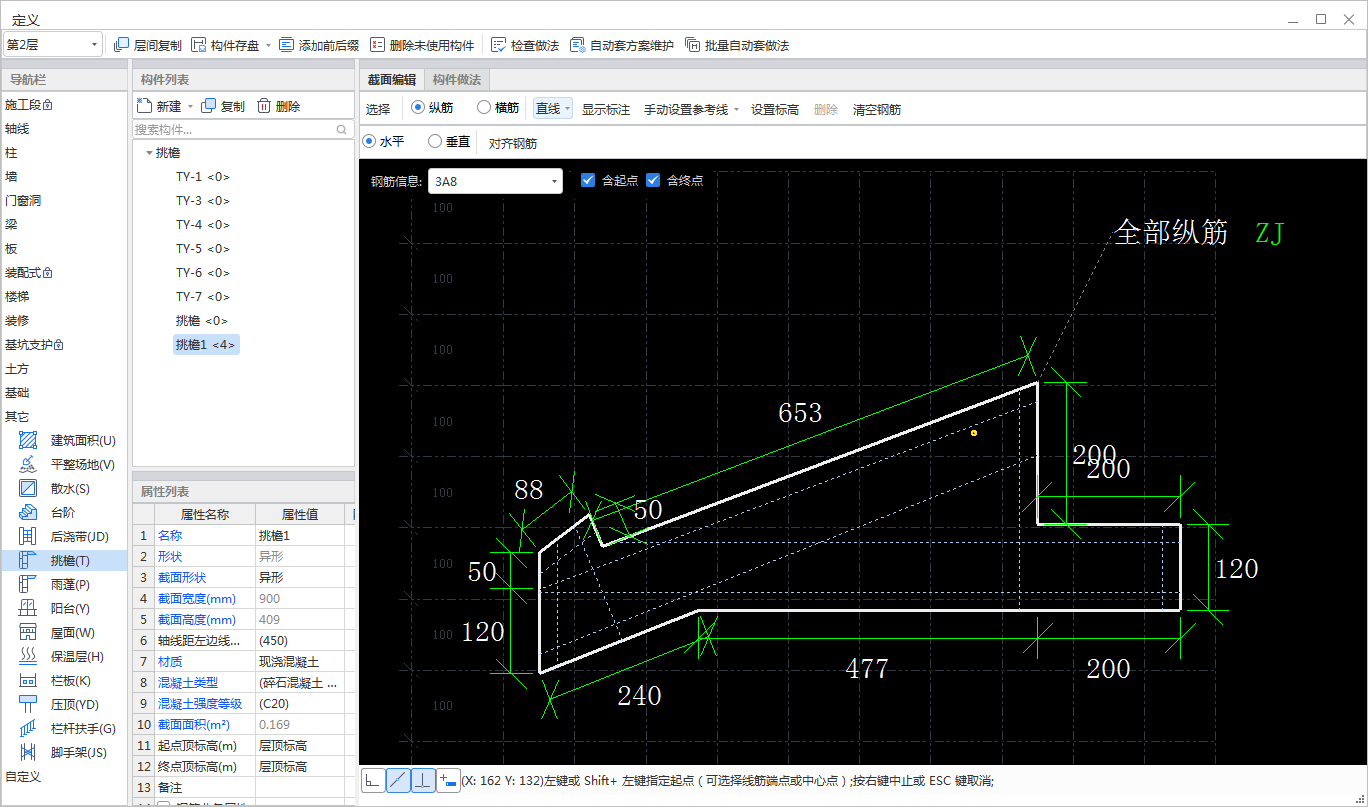Select the 屋面(W) icon

[29, 632]
